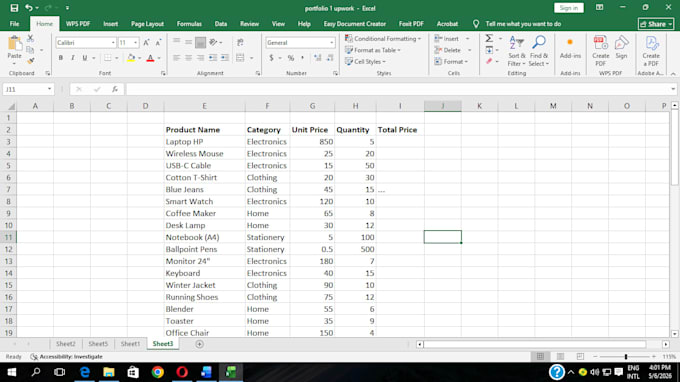Save the workbook with the floppy icon

point(14,8)
